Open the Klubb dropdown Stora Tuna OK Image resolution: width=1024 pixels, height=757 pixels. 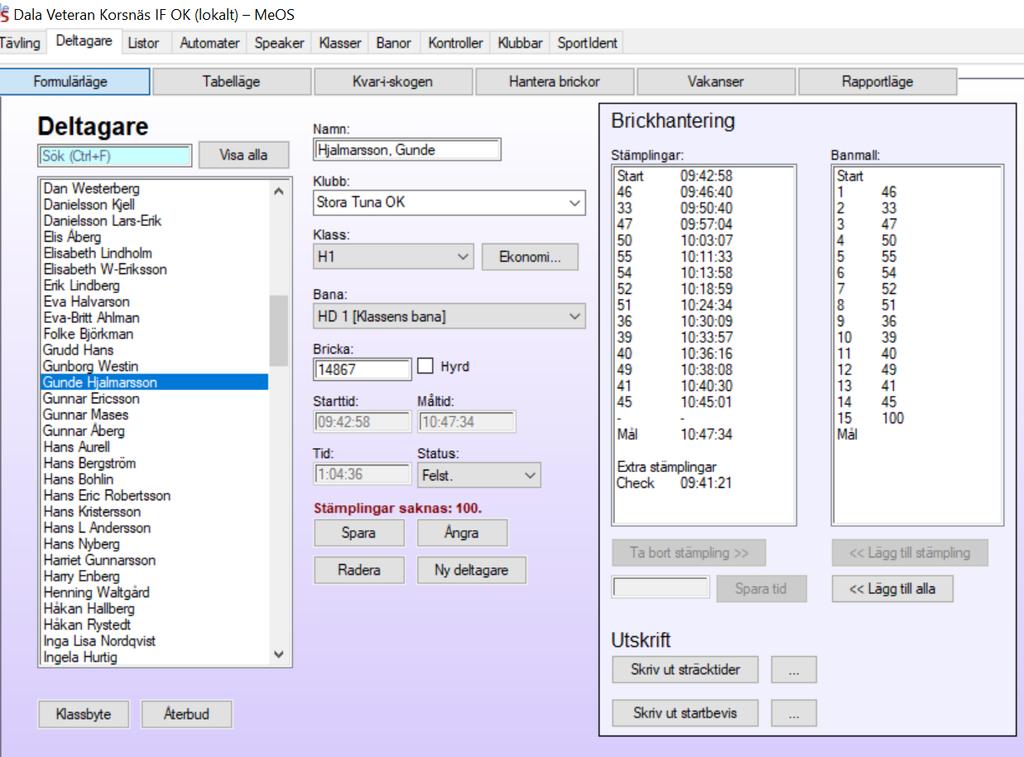click(449, 202)
